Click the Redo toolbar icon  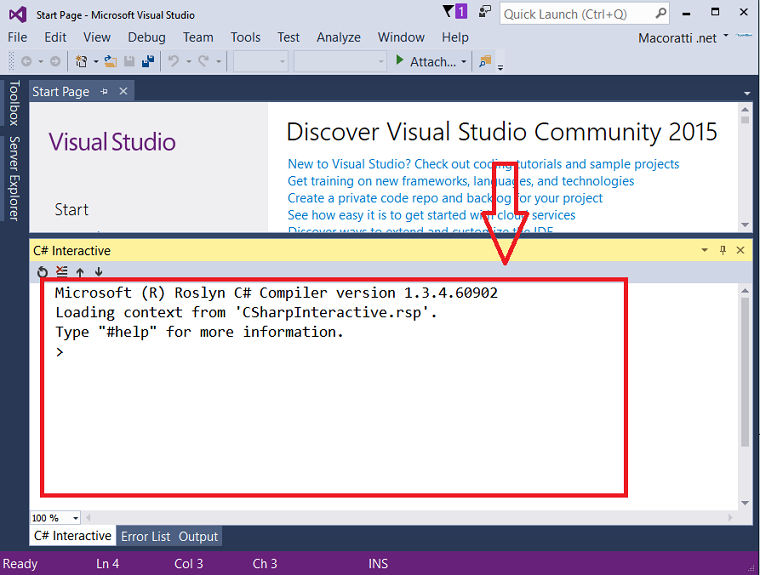[x=204, y=62]
